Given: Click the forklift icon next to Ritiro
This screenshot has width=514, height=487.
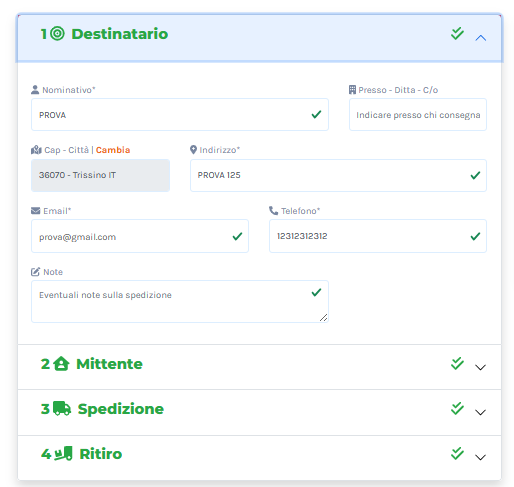Looking at the screenshot, I should pyautogui.click(x=63, y=454).
